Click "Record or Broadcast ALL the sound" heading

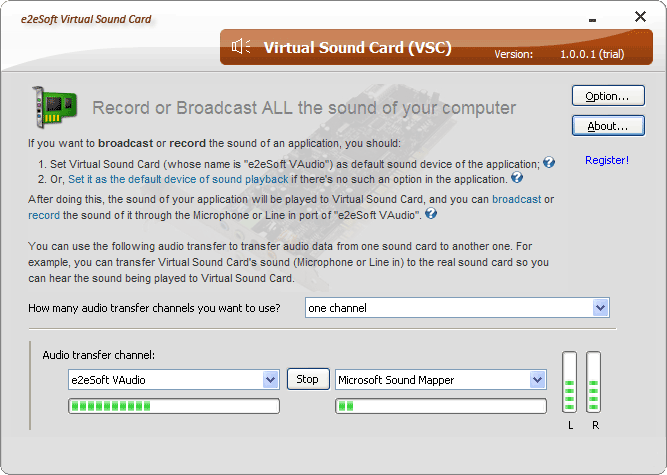[x=304, y=108]
